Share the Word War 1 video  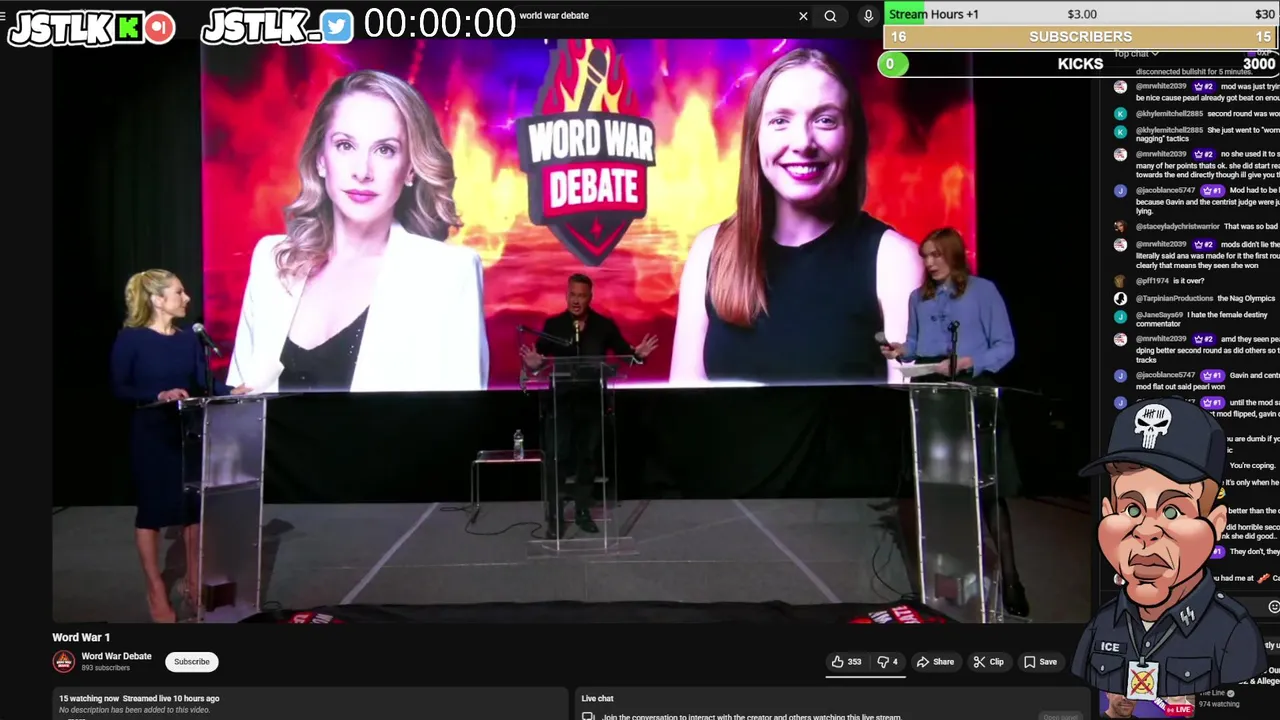pyautogui.click(x=936, y=662)
